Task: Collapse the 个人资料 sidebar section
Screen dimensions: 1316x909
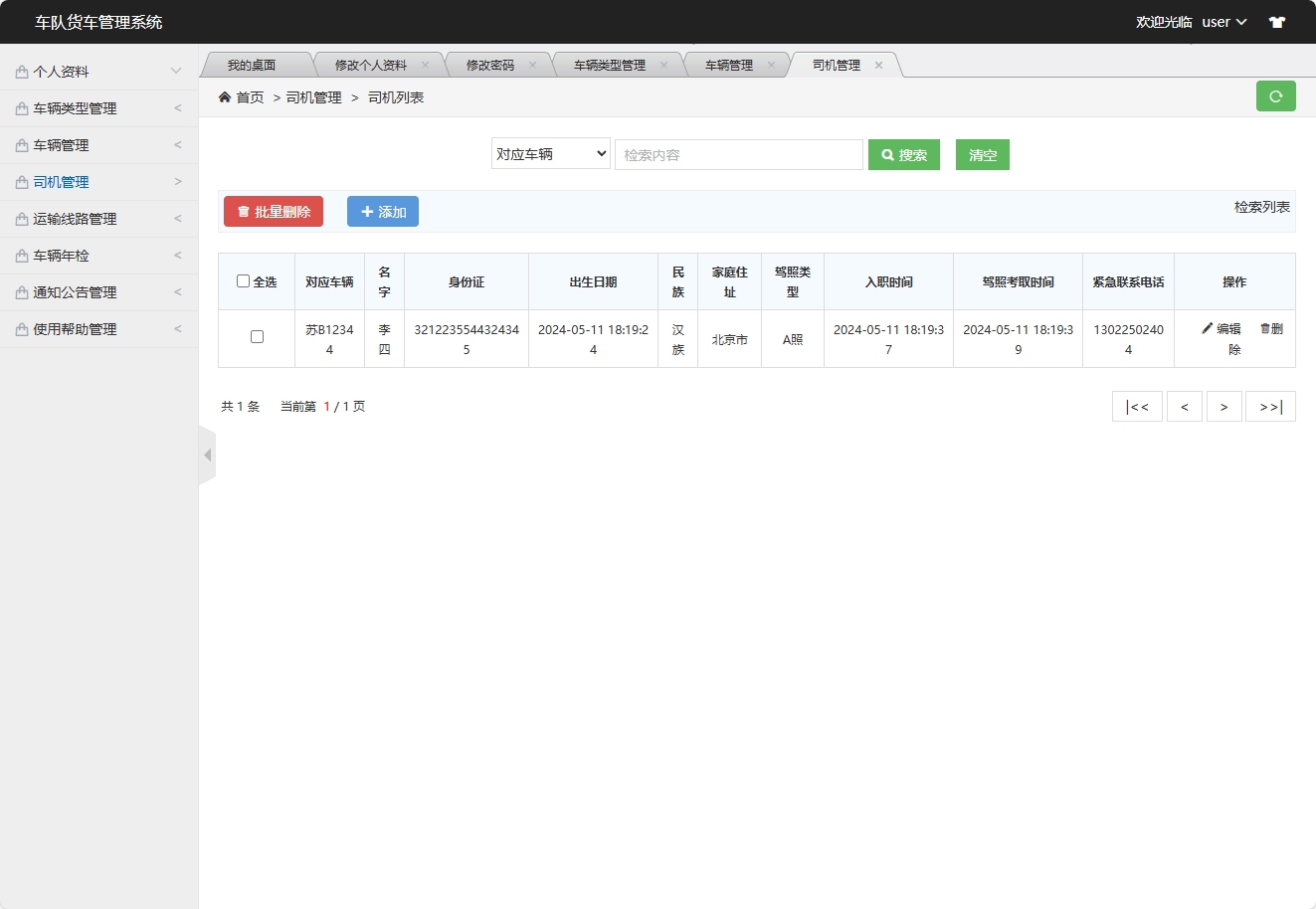Action: [x=176, y=71]
